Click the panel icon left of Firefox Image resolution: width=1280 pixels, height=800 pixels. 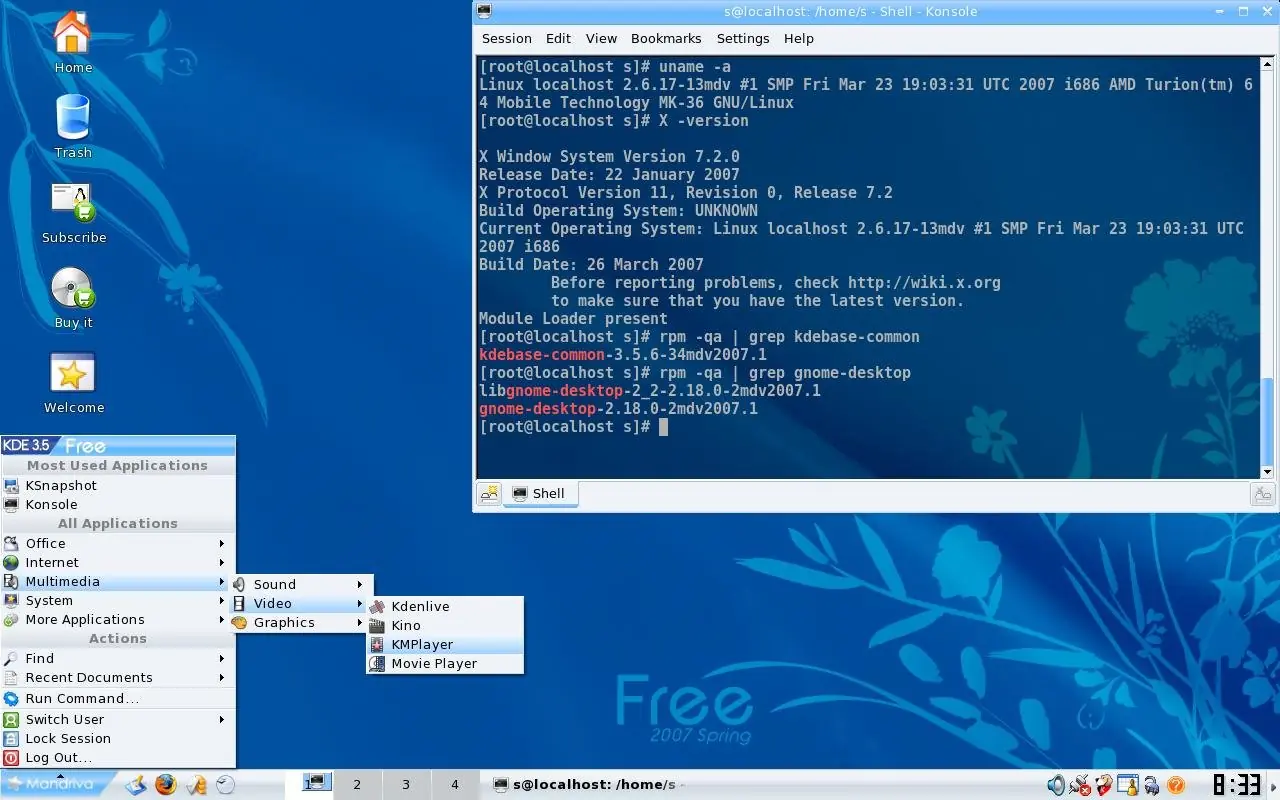[136, 785]
